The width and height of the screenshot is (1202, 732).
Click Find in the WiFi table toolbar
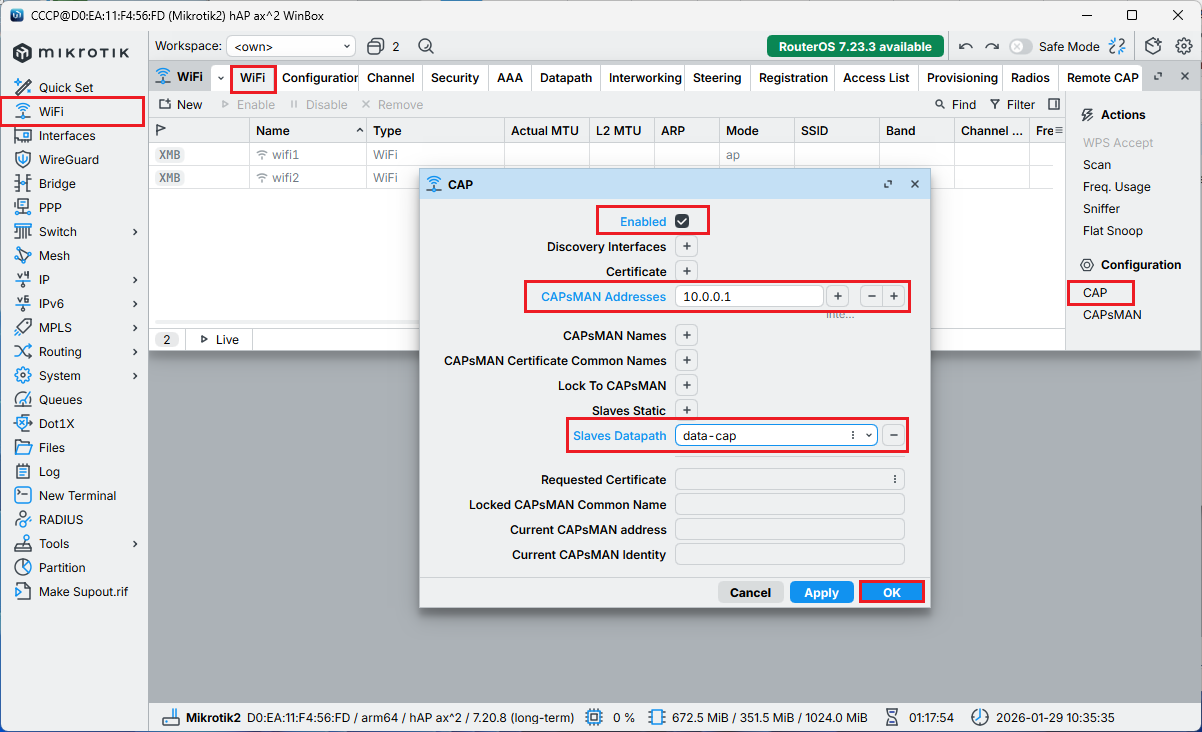(955, 104)
